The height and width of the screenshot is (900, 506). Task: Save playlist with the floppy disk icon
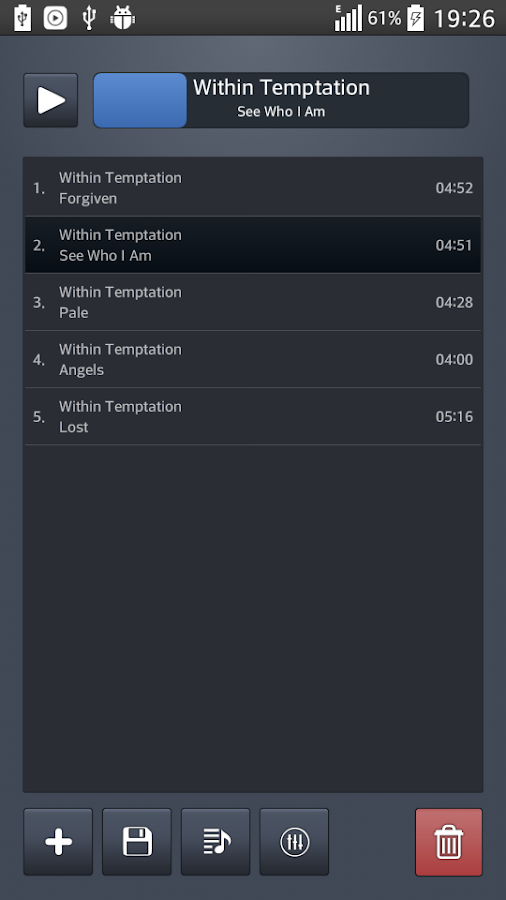click(137, 842)
